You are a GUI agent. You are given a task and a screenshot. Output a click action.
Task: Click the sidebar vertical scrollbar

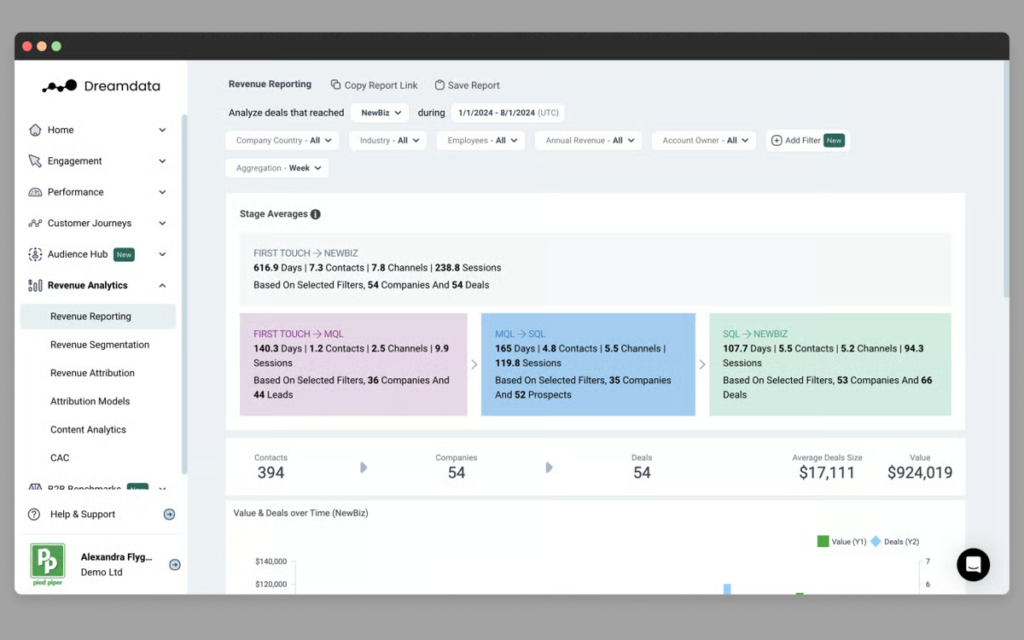[x=184, y=294]
